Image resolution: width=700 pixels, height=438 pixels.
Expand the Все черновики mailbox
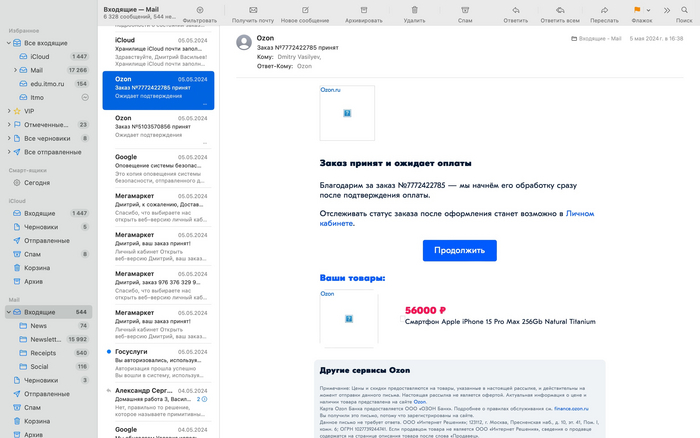[x=8, y=138]
